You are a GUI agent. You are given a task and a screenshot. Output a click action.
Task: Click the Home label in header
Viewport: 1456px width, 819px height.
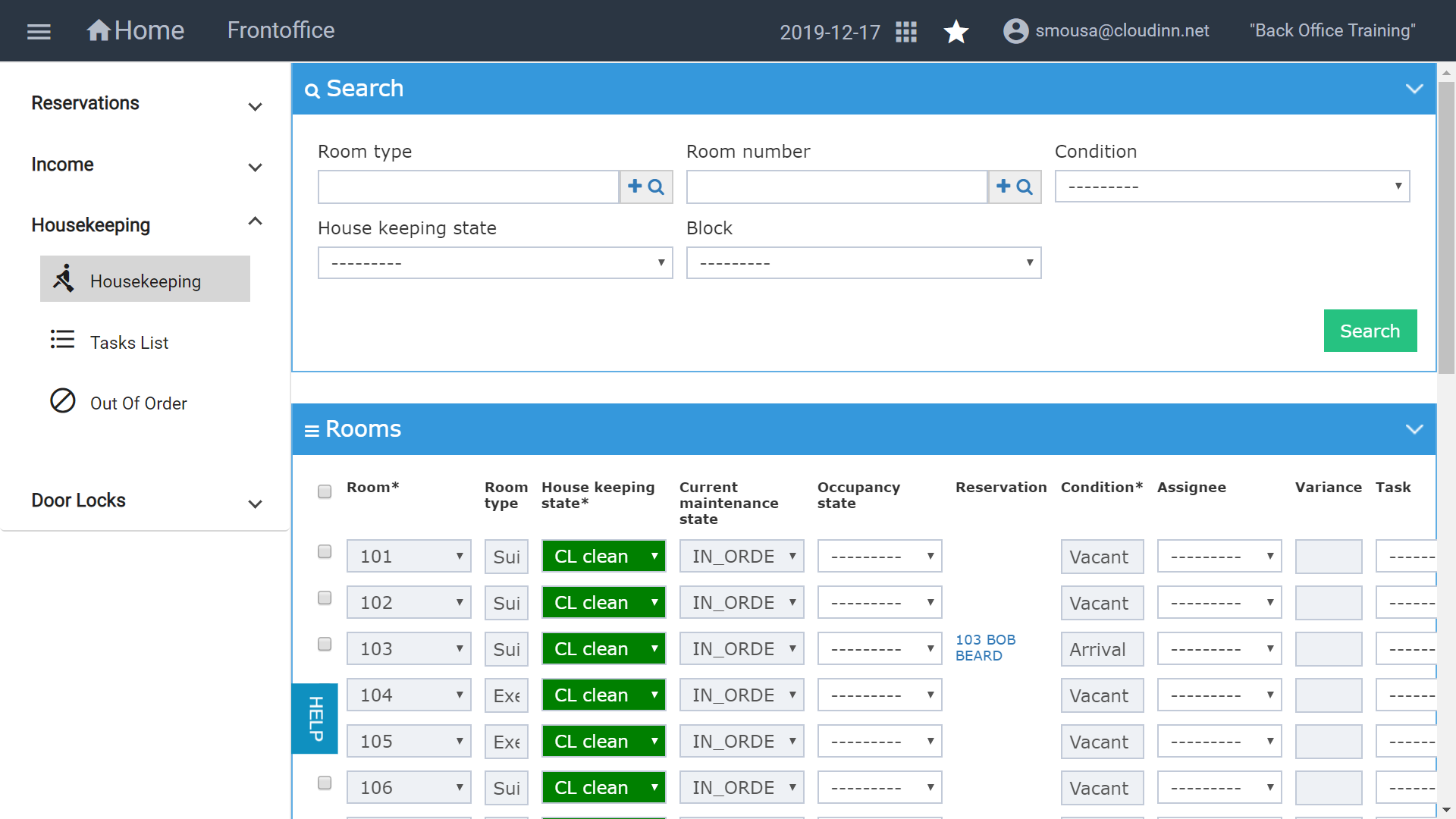[149, 30]
